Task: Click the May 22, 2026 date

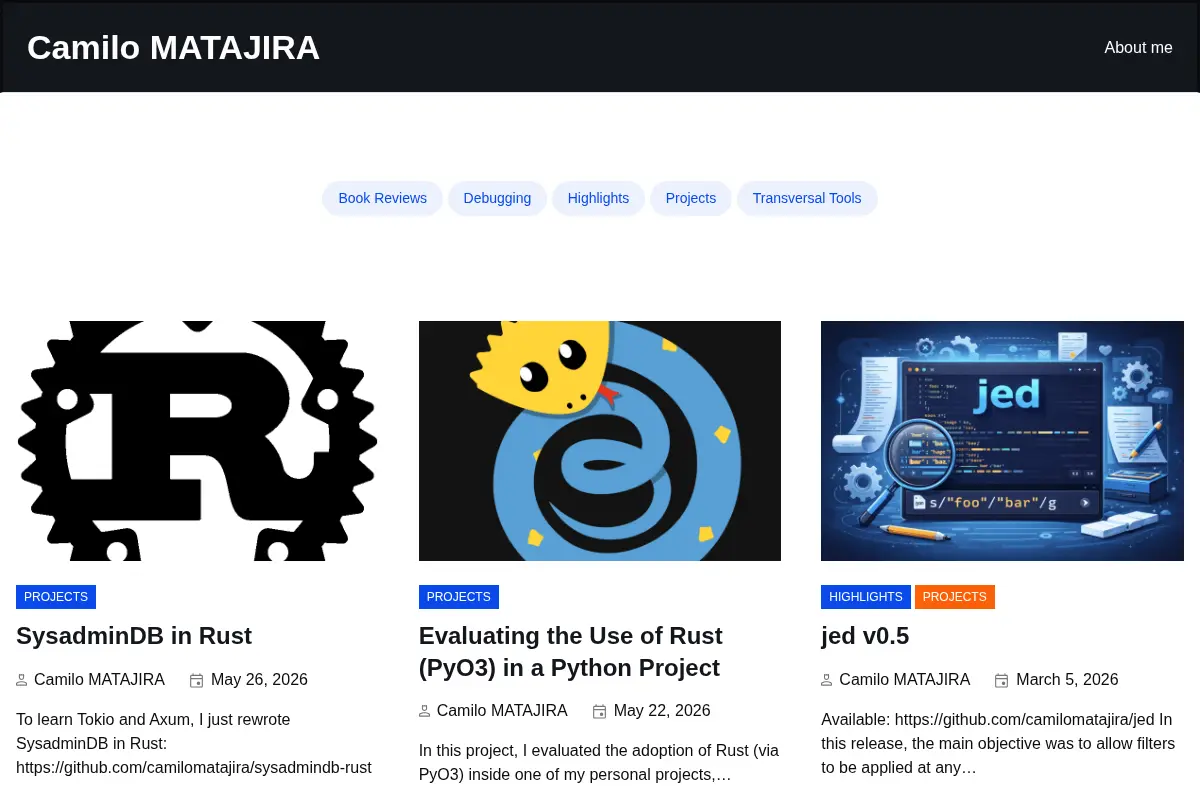Action: pyautogui.click(x=662, y=711)
